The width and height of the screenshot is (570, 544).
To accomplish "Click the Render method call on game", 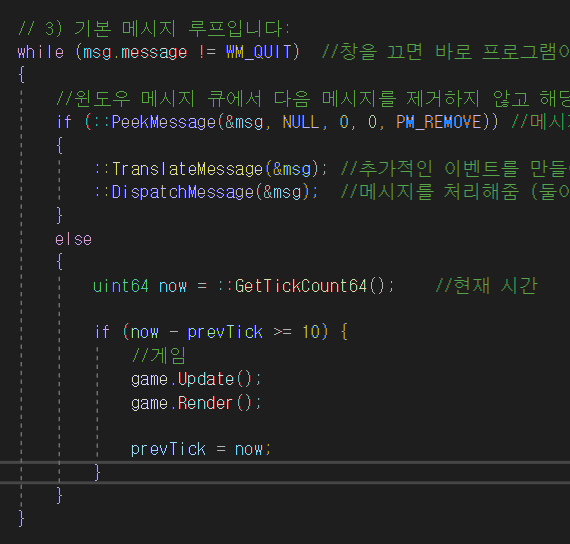I will point(205,403).
